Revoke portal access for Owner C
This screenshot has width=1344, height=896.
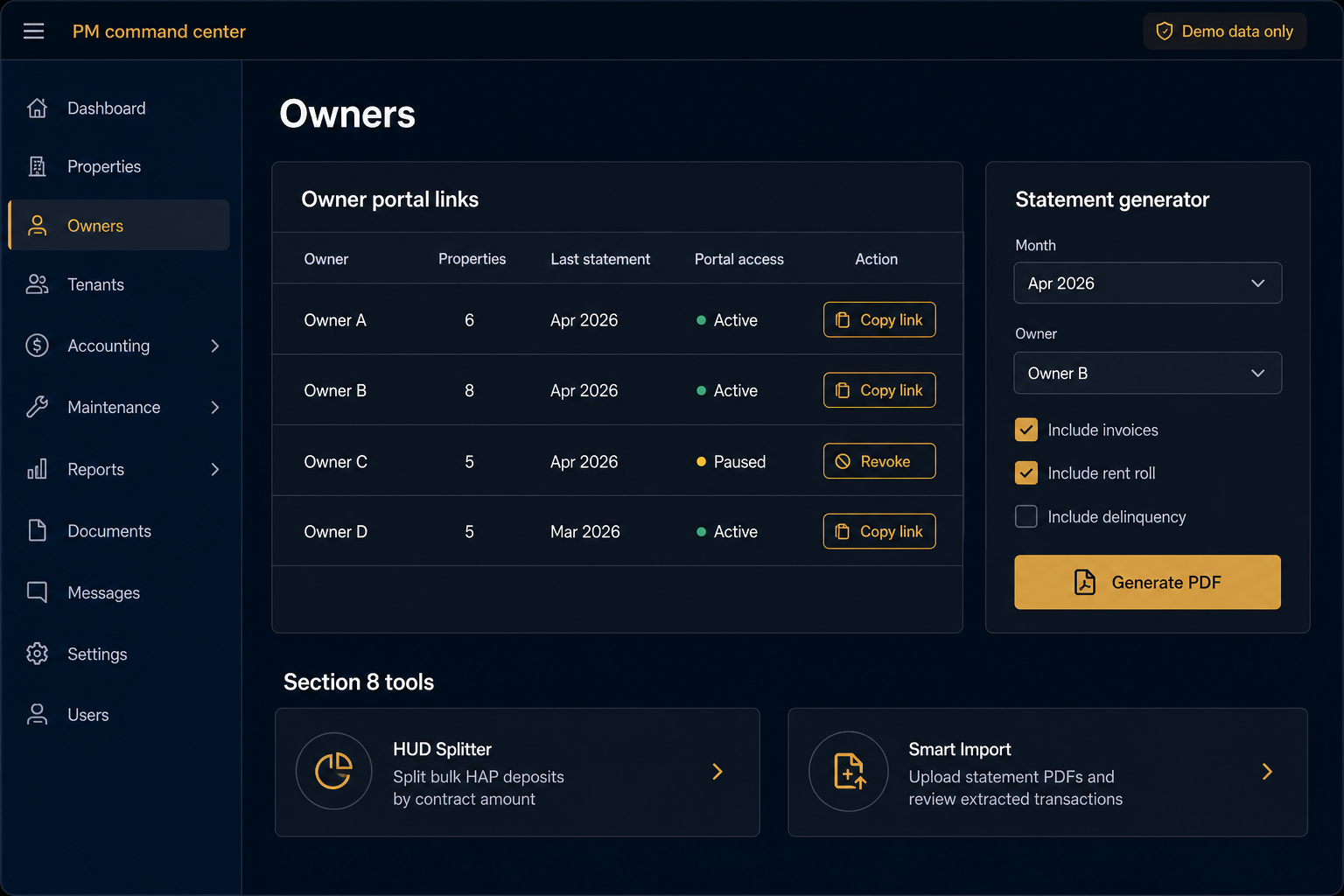click(x=879, y=461)
